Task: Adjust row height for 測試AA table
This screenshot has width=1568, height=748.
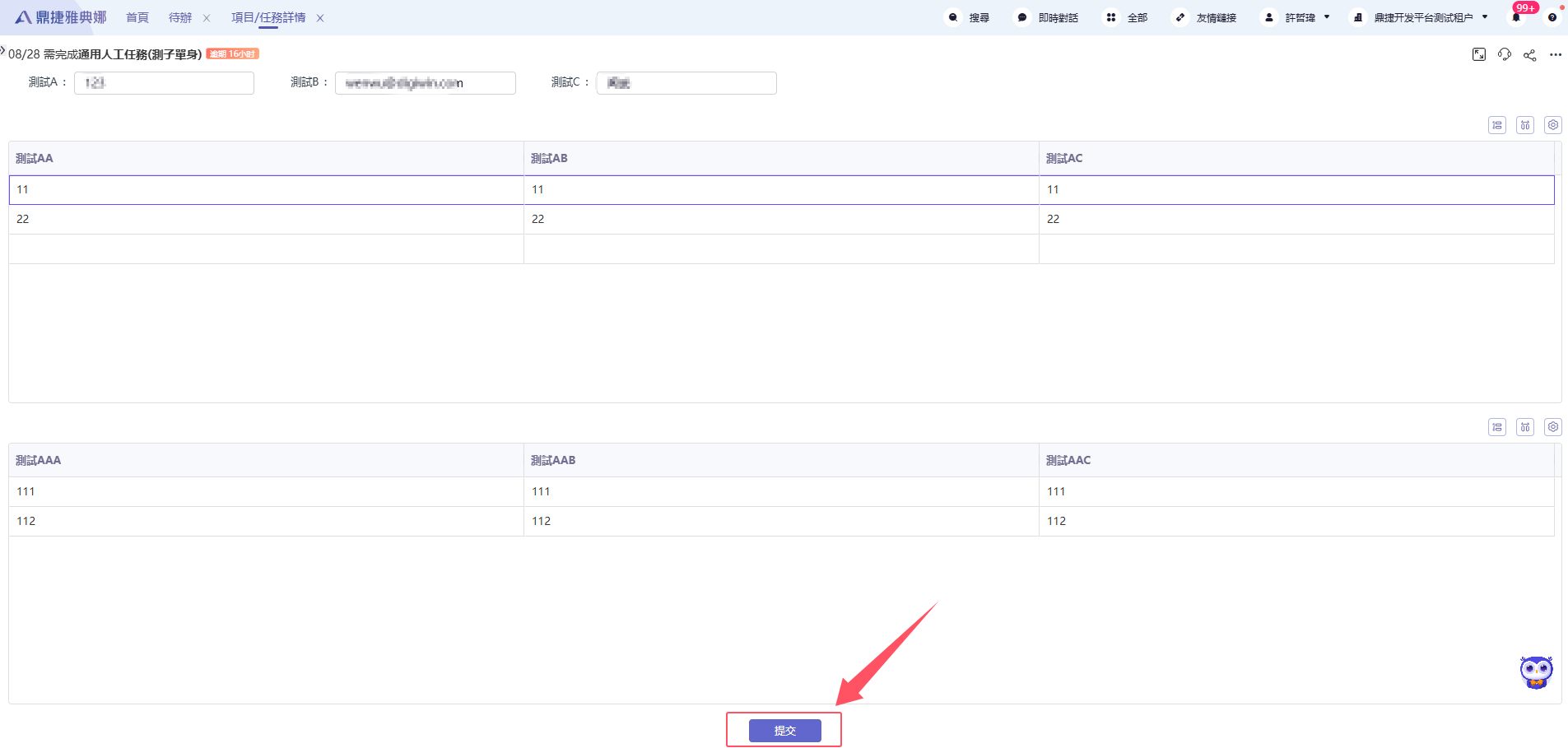Action: (1497, 125)
